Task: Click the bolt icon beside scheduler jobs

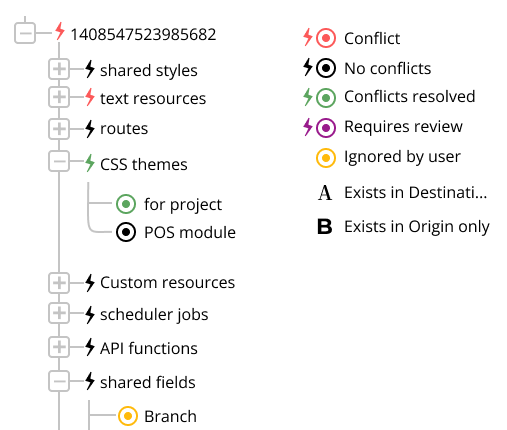Action: [90, 314]
